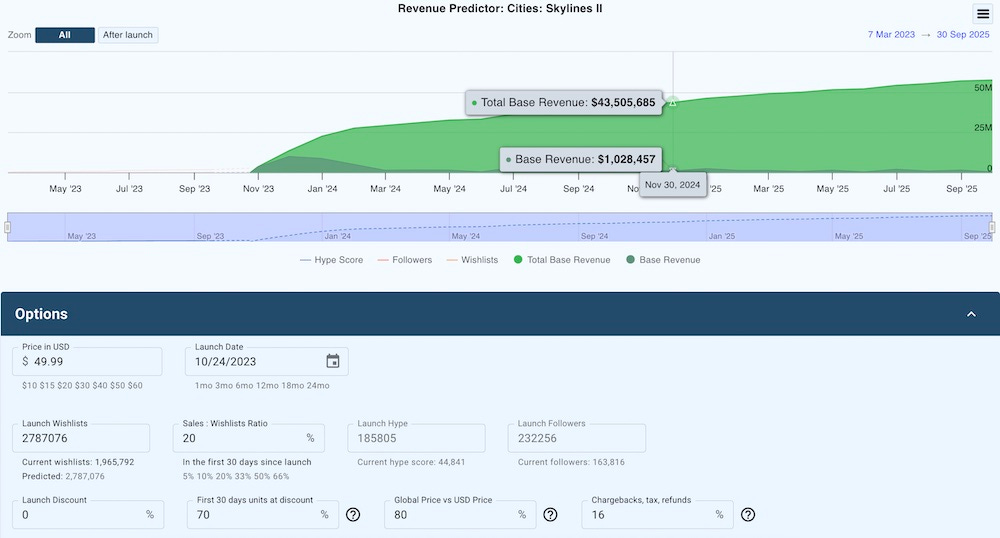Toggle Wishlists series in legend
This screenshot has width=1000, height=538.
473,260
